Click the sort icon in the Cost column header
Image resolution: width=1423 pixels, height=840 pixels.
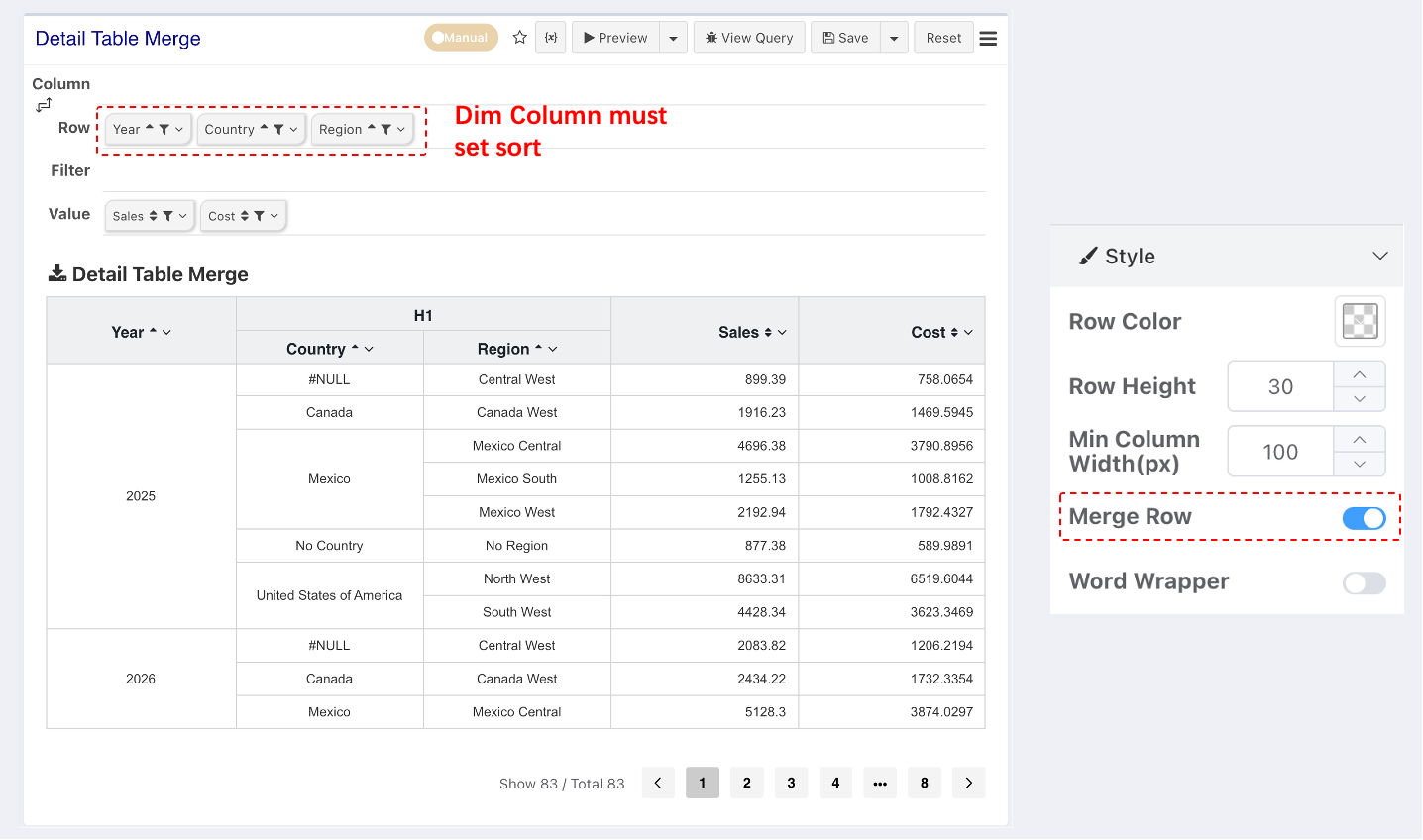954,333
